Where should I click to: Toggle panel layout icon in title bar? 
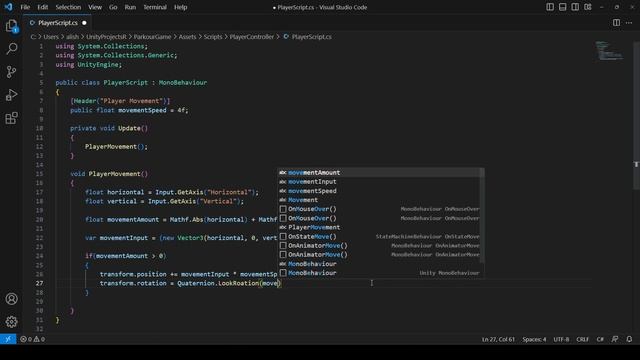[562, 7]
